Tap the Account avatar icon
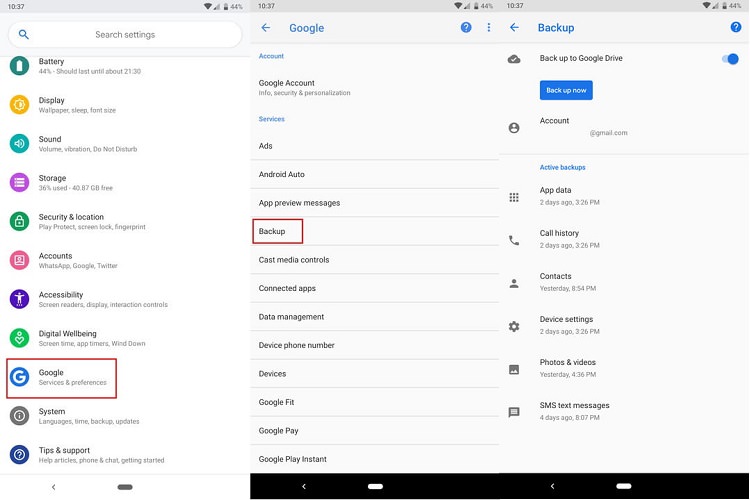The width and height of the screenshot is (750, 500). 514,128
